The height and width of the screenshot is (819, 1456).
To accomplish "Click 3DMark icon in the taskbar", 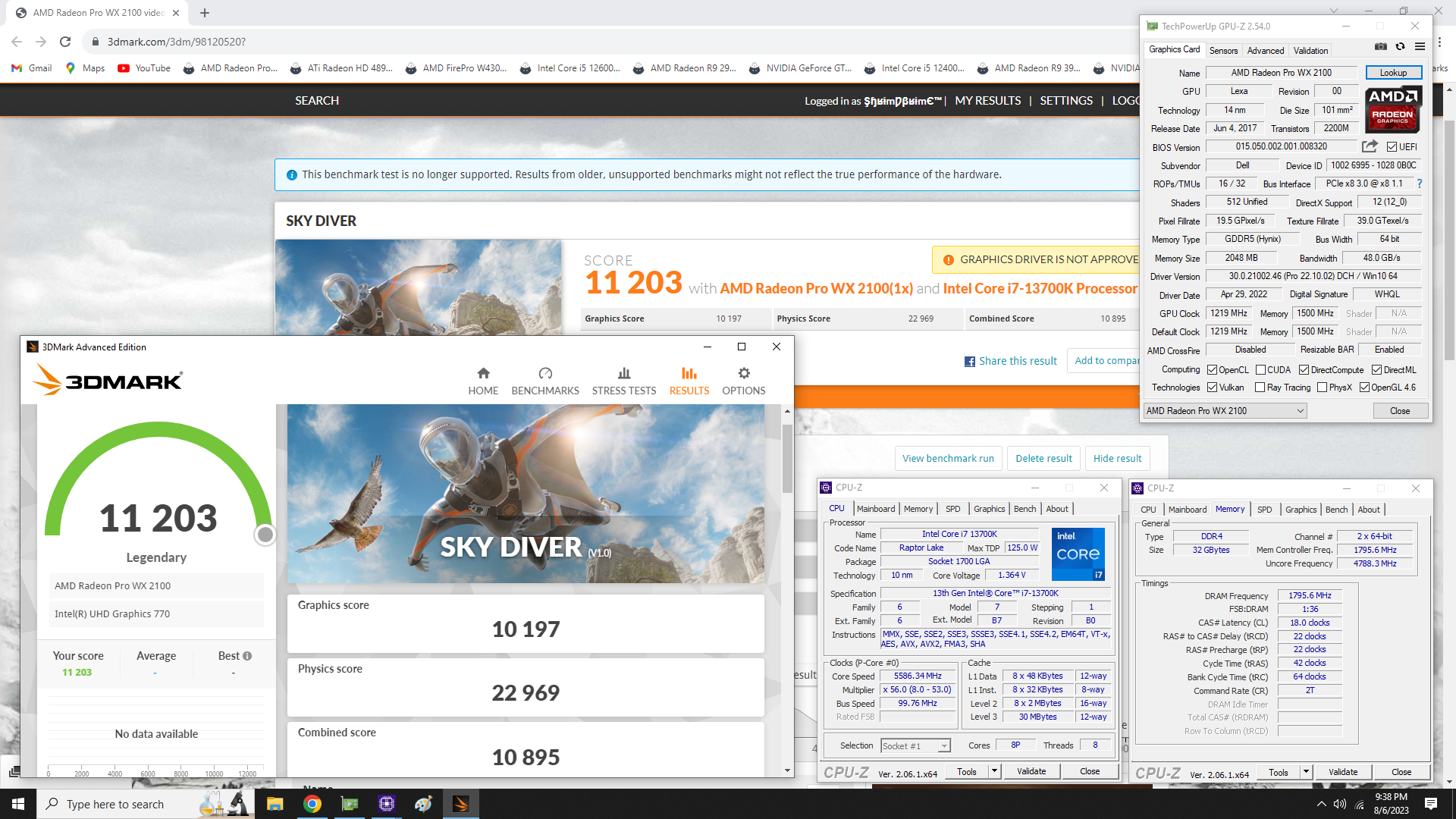I will click(x=460, y=804).
